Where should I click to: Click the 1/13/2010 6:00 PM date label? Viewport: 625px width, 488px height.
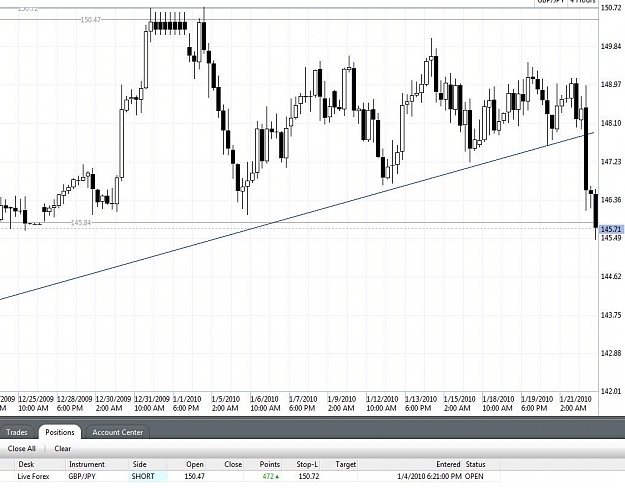[x=420, y=403]
